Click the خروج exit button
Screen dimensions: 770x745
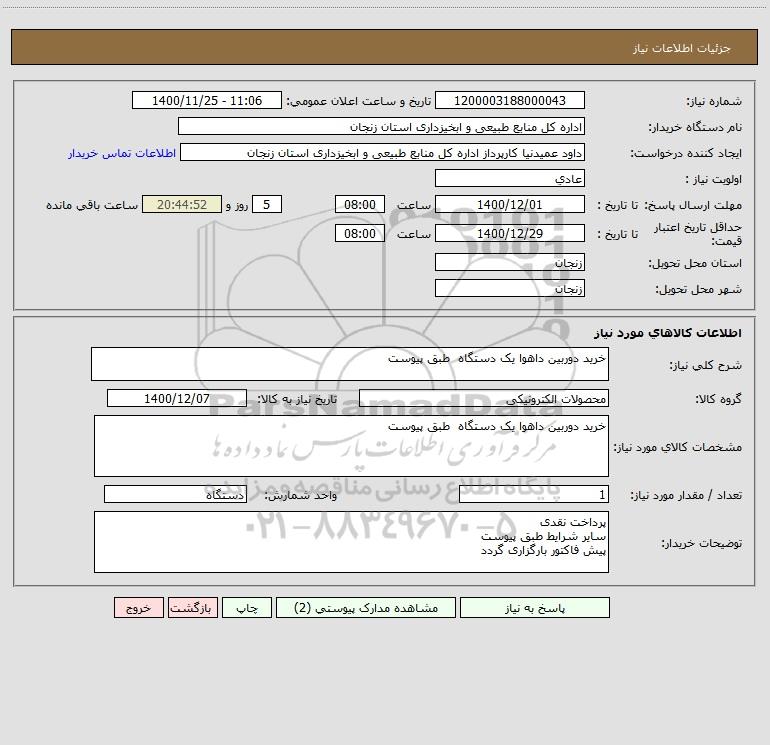(x=138, y=607)
